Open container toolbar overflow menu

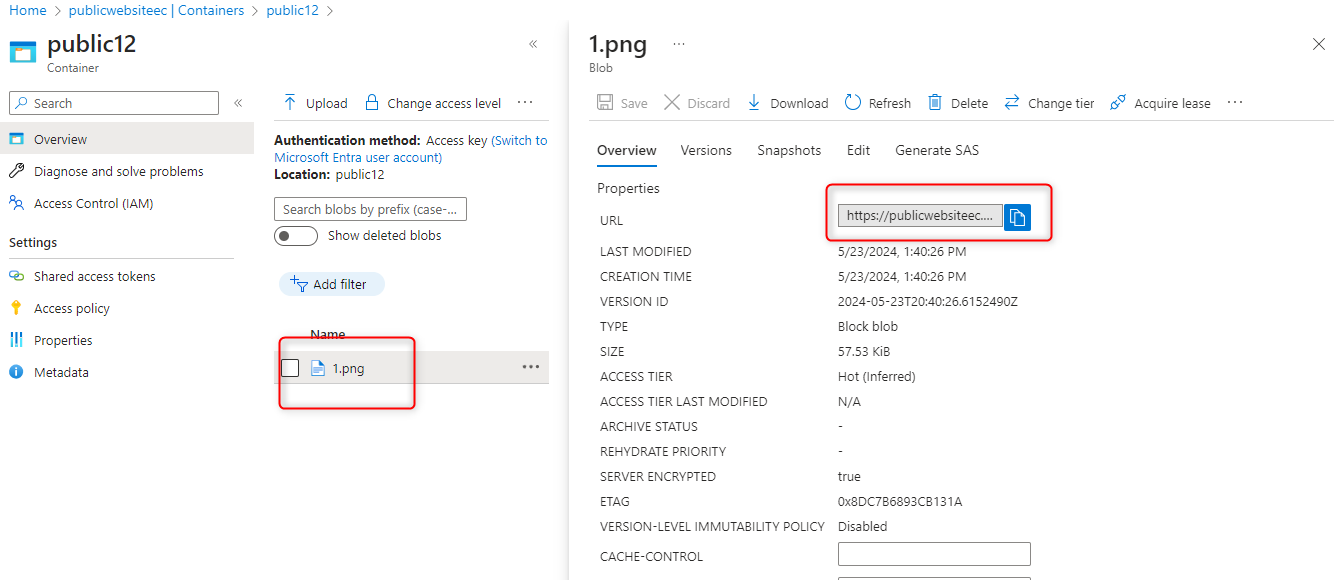coord(524,103)
